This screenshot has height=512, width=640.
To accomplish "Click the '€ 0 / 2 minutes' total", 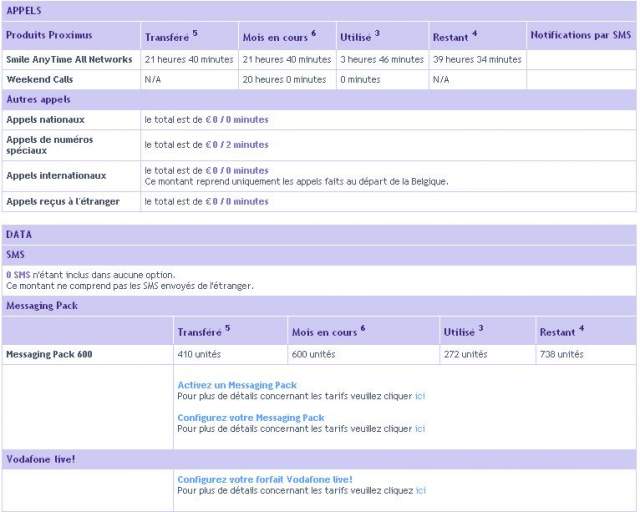I will click(237, 145).
